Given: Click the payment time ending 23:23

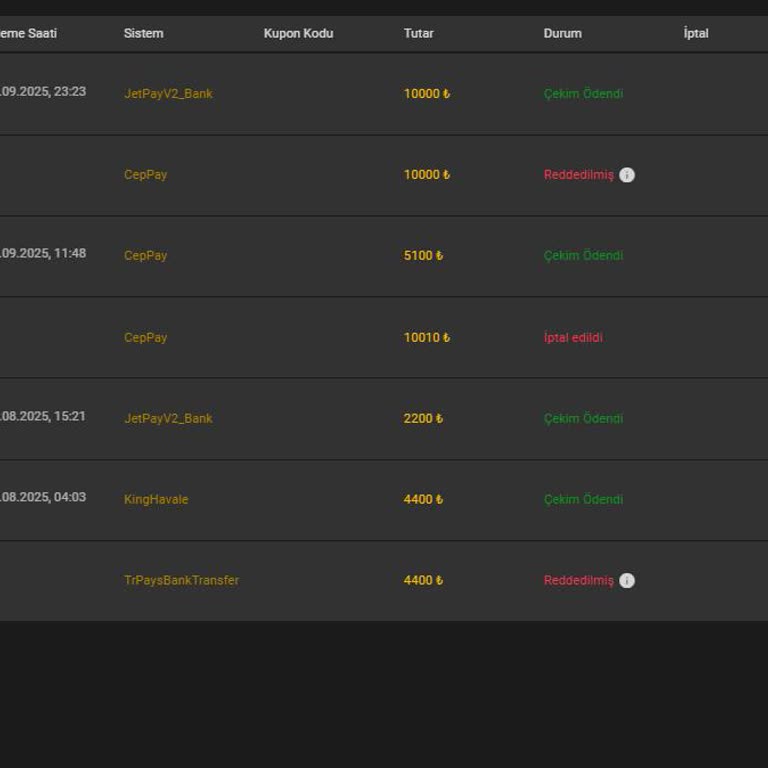Looking at the screenshot, I should tap(42, 91).
